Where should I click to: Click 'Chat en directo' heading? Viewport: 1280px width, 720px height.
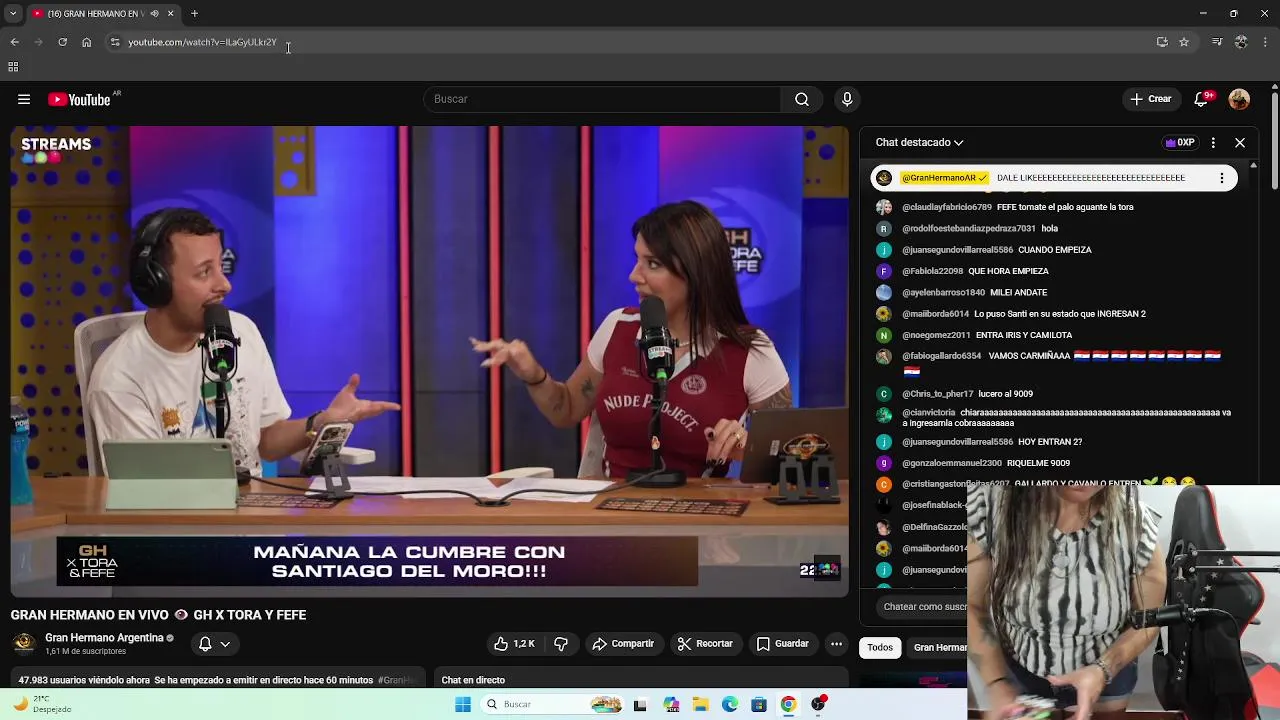point(473,680)
